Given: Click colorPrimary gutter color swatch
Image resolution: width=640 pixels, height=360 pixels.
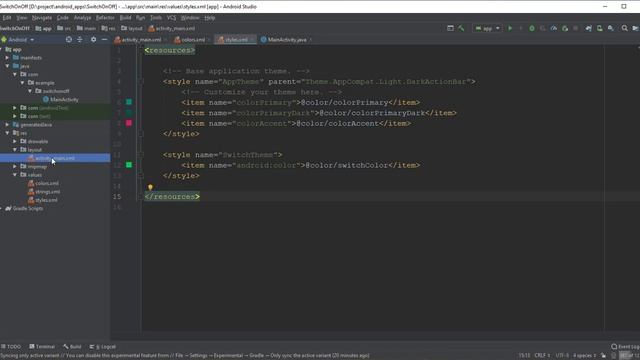Looking at the screenshot, I should click(129, 102).
